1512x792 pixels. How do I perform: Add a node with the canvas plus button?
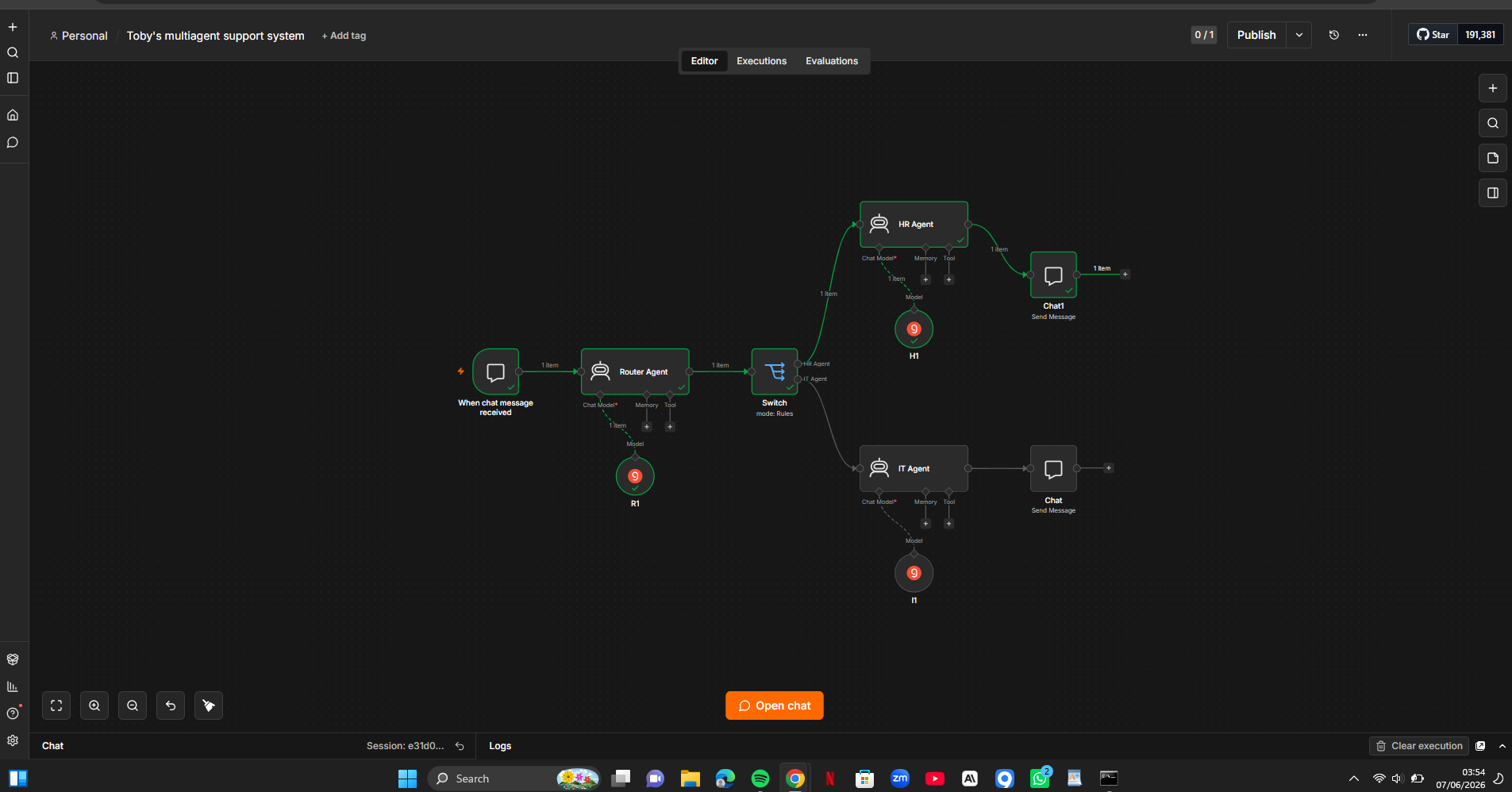point(1492,88)
